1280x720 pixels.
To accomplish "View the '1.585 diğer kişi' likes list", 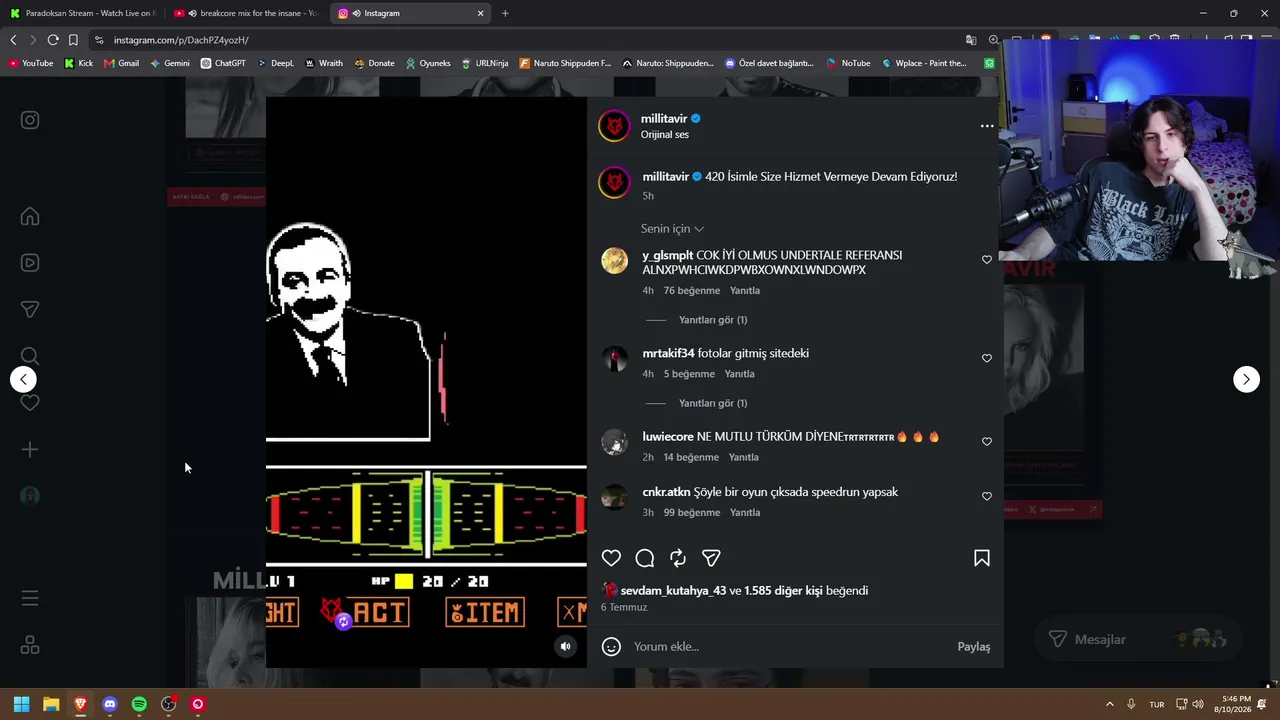I will click(x=783, y=591).
